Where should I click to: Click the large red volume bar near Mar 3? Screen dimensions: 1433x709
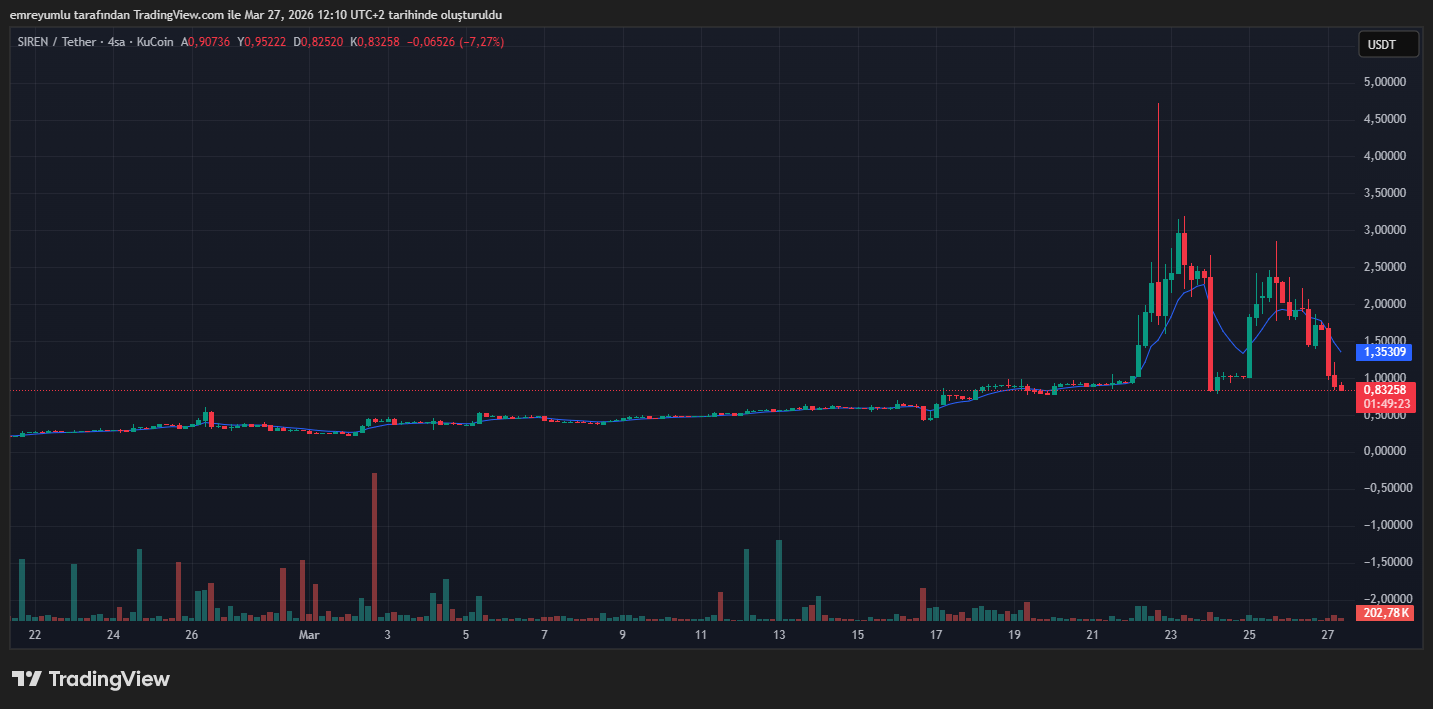point(373,545)
